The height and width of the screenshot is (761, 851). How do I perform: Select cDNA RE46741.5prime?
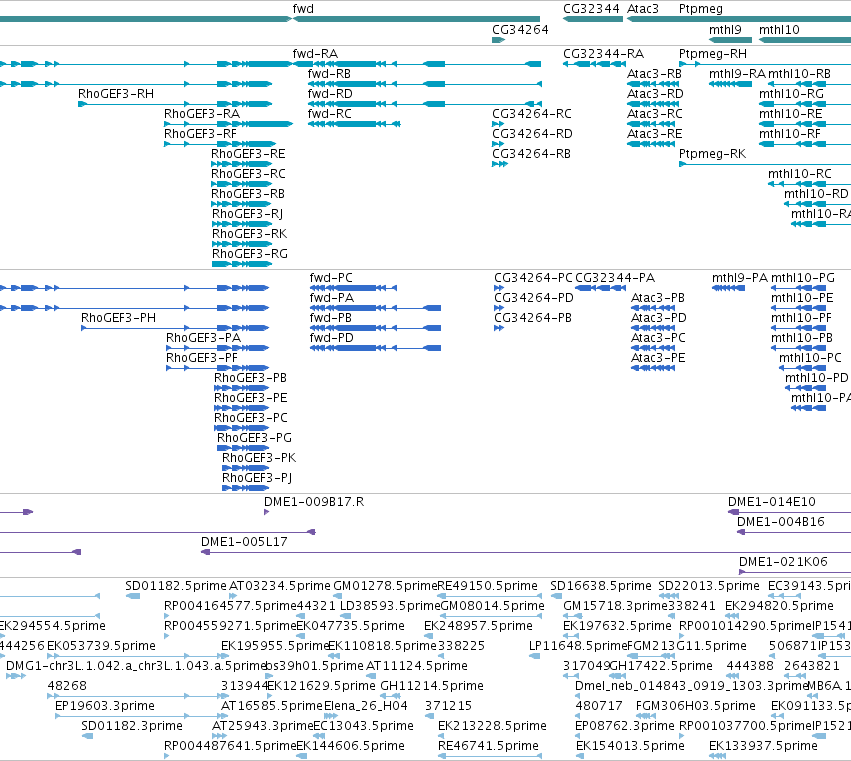(490, 756)
